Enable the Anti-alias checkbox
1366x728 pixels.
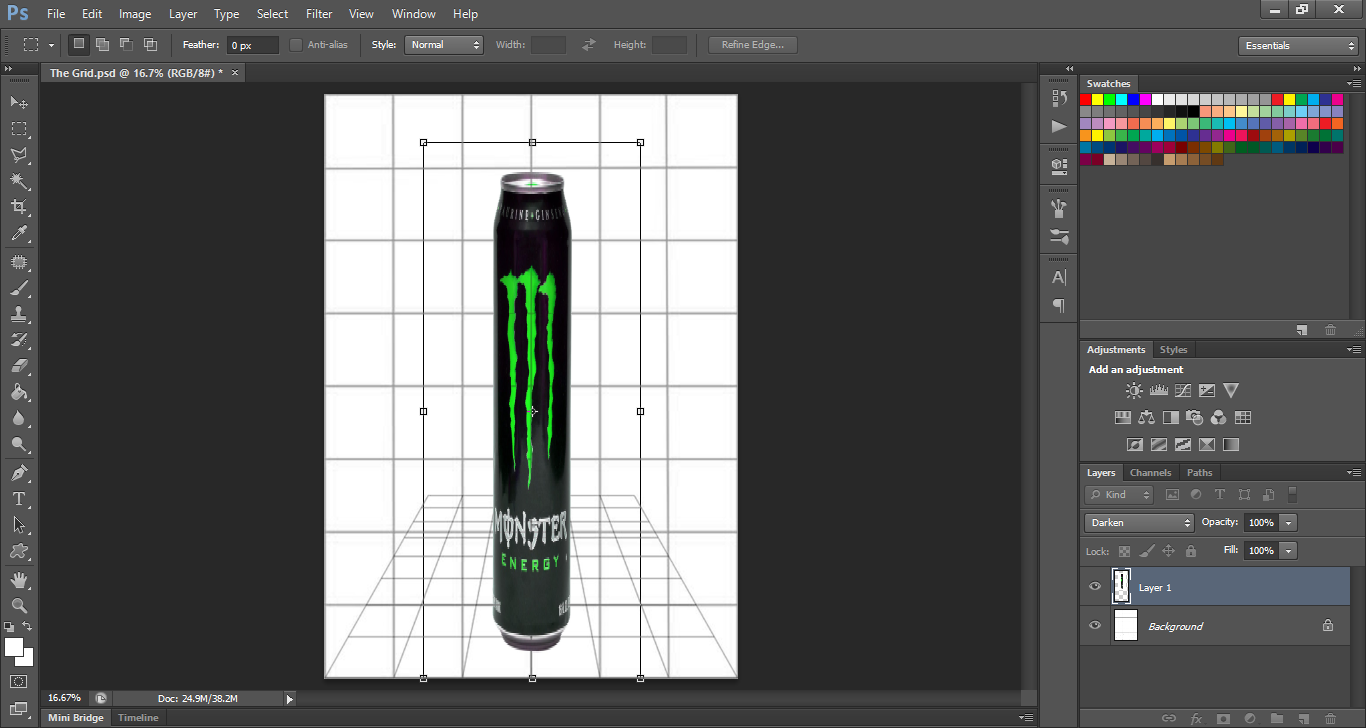tap(296, 45)
